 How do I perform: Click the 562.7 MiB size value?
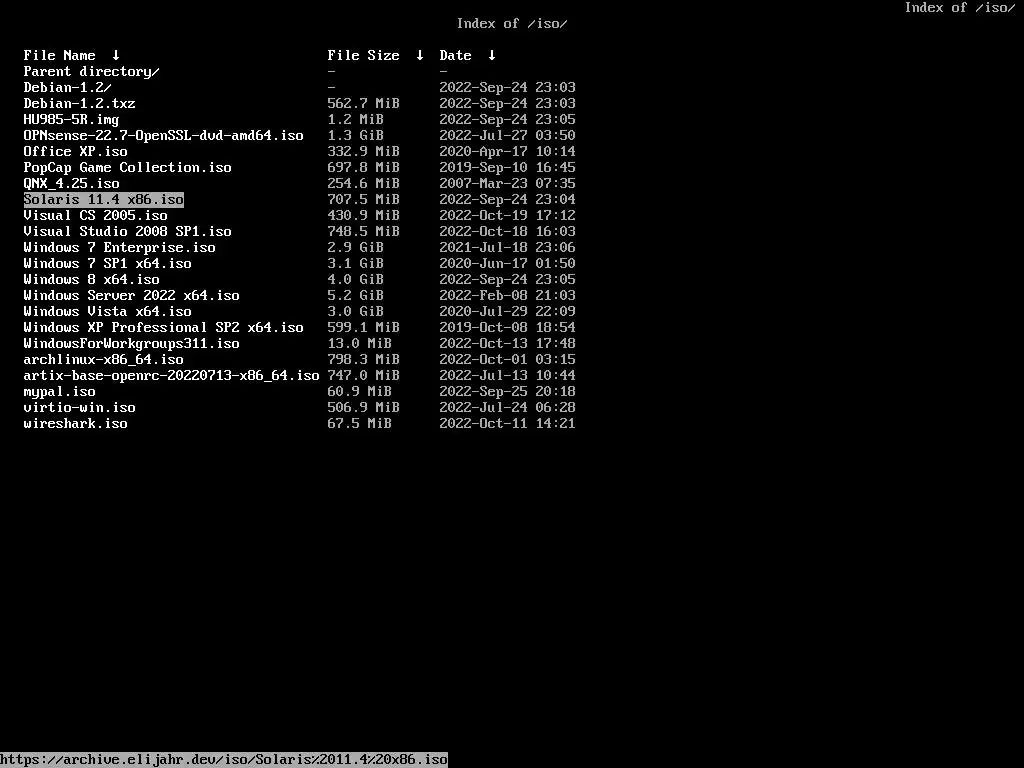pos(363,103)
